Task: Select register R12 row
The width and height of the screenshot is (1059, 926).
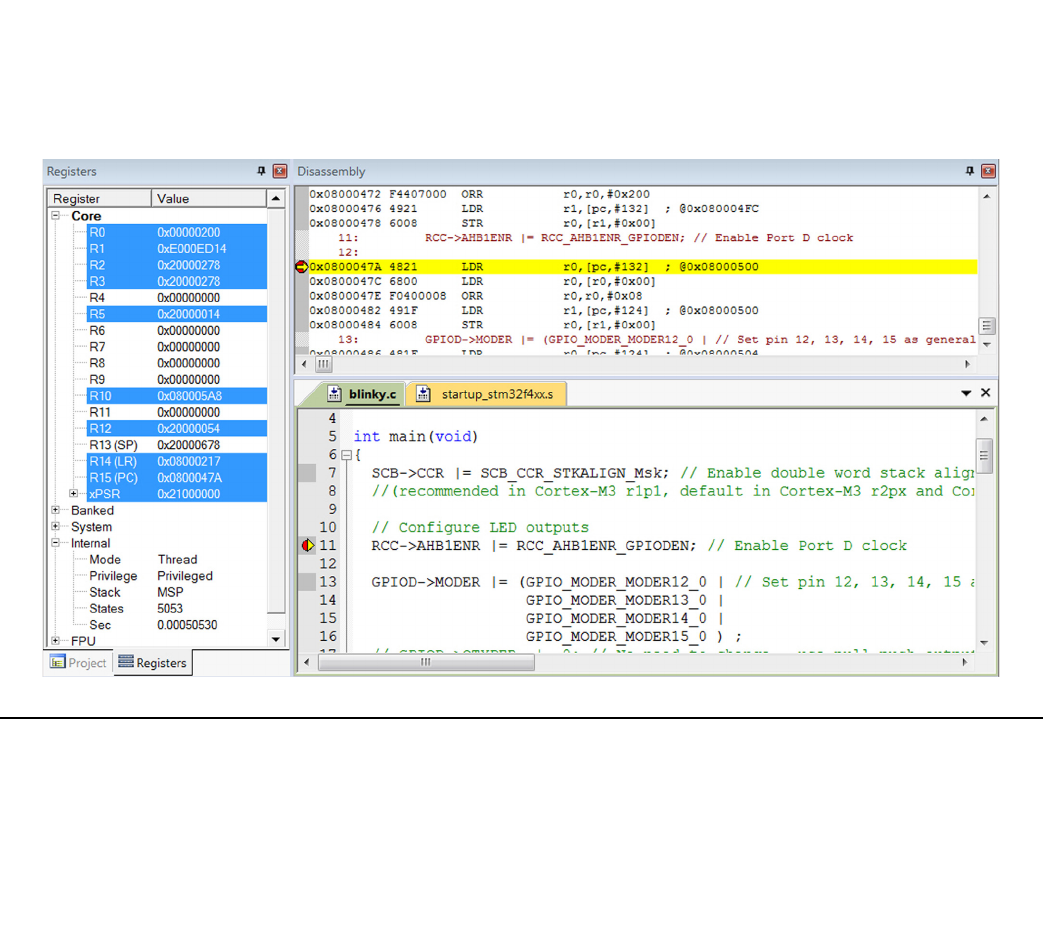Action: pyautogui.click(x=177, y=428)
